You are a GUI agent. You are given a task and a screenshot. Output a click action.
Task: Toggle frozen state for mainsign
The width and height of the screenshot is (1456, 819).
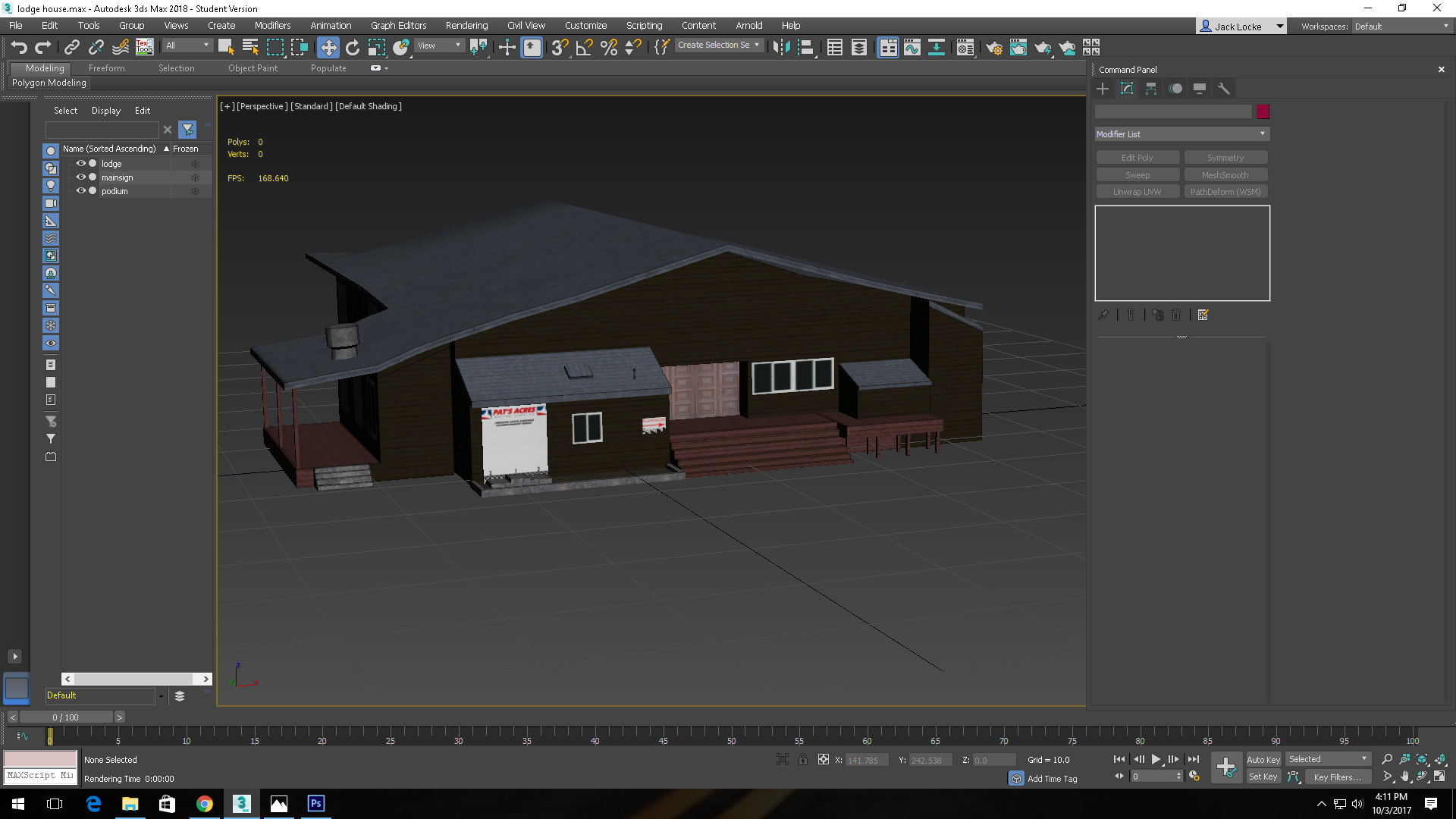coord(195,177)
